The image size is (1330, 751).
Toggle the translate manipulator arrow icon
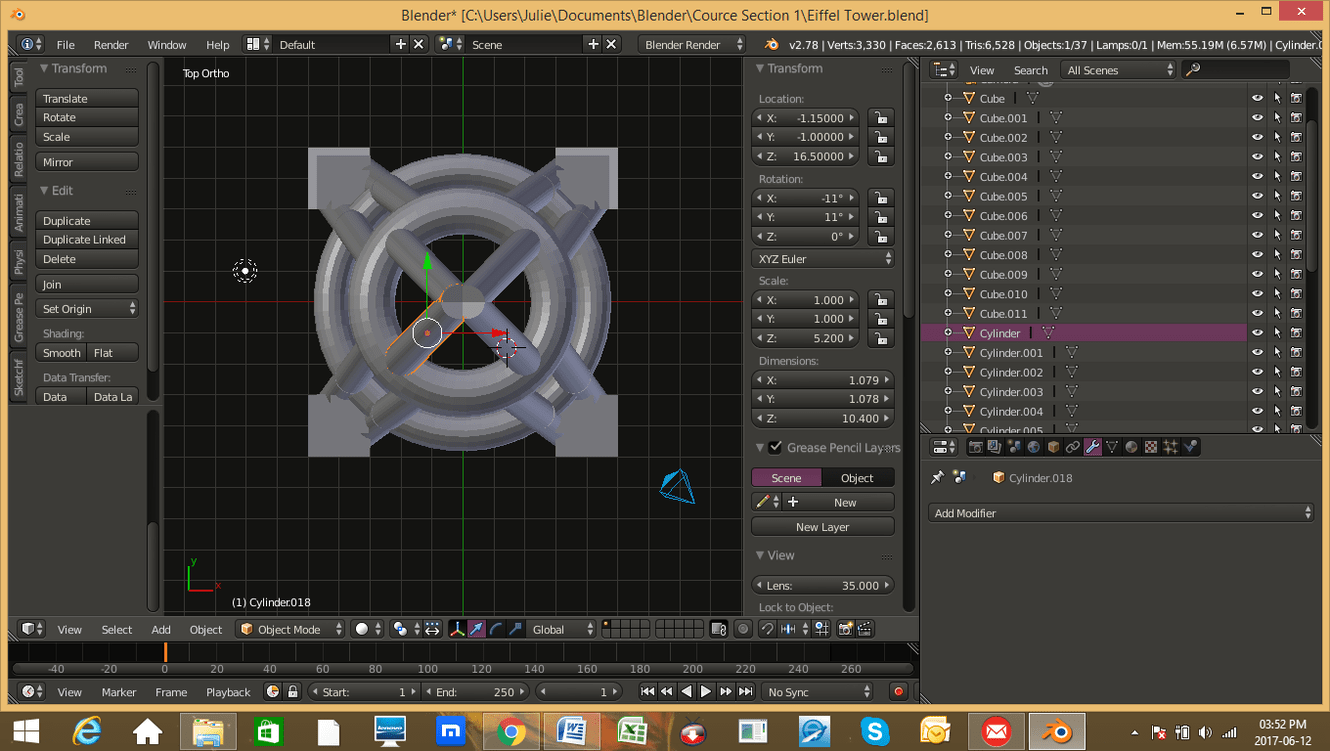click(474, 629)
